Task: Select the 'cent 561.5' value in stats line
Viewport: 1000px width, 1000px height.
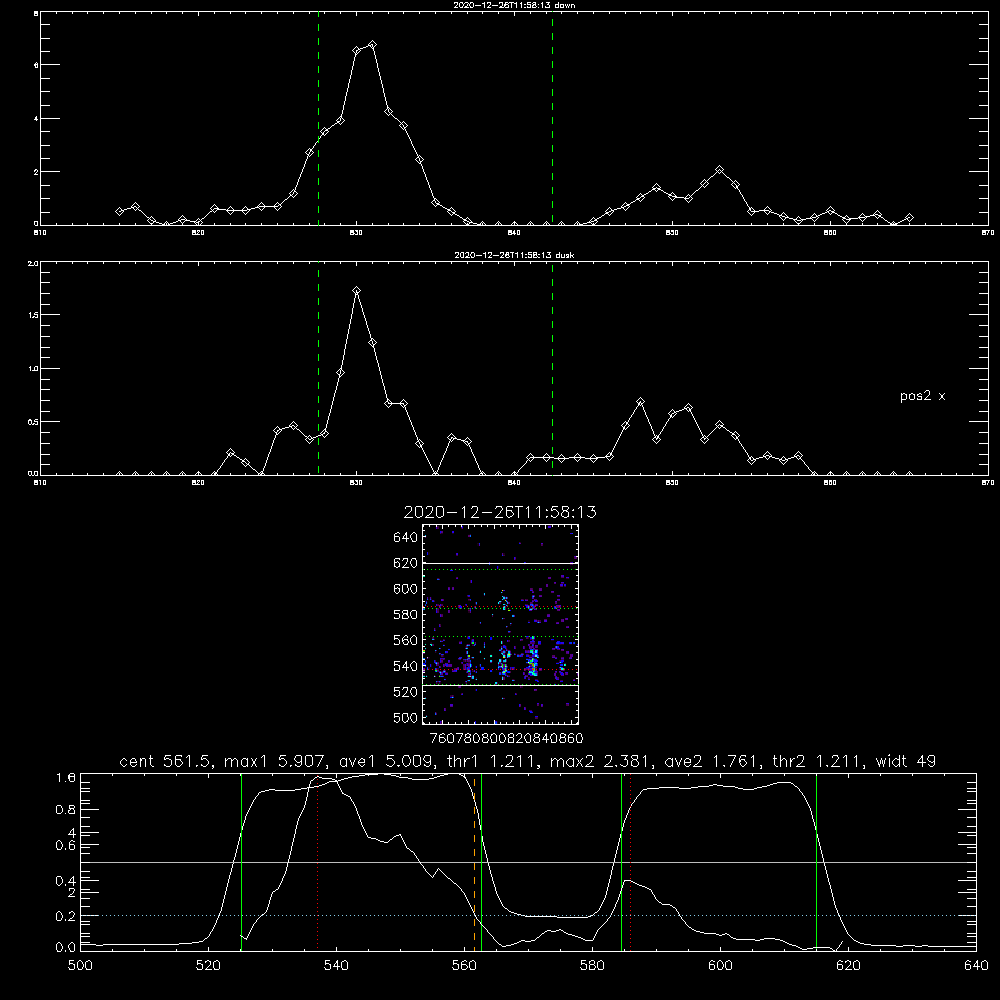Action: coord(167,761)
